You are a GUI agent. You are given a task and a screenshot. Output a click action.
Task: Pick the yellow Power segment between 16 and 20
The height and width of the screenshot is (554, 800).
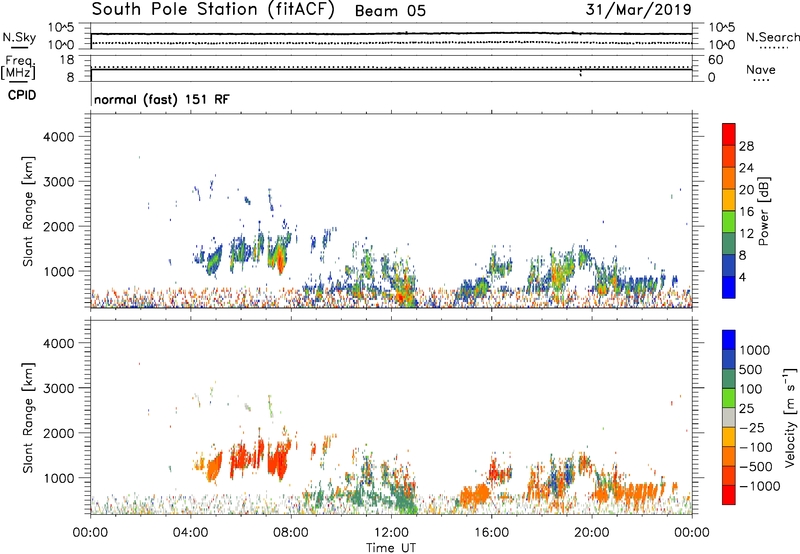pos(729,200)
